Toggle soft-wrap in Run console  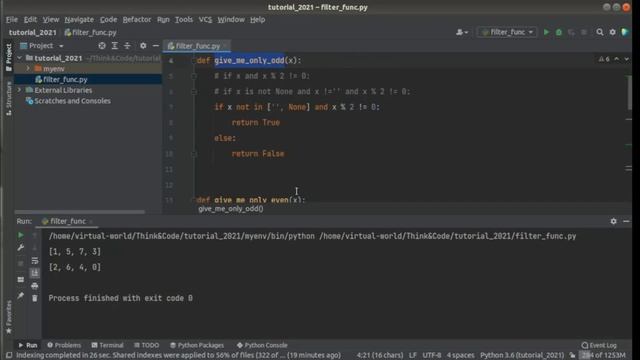[x=35, y=260]
